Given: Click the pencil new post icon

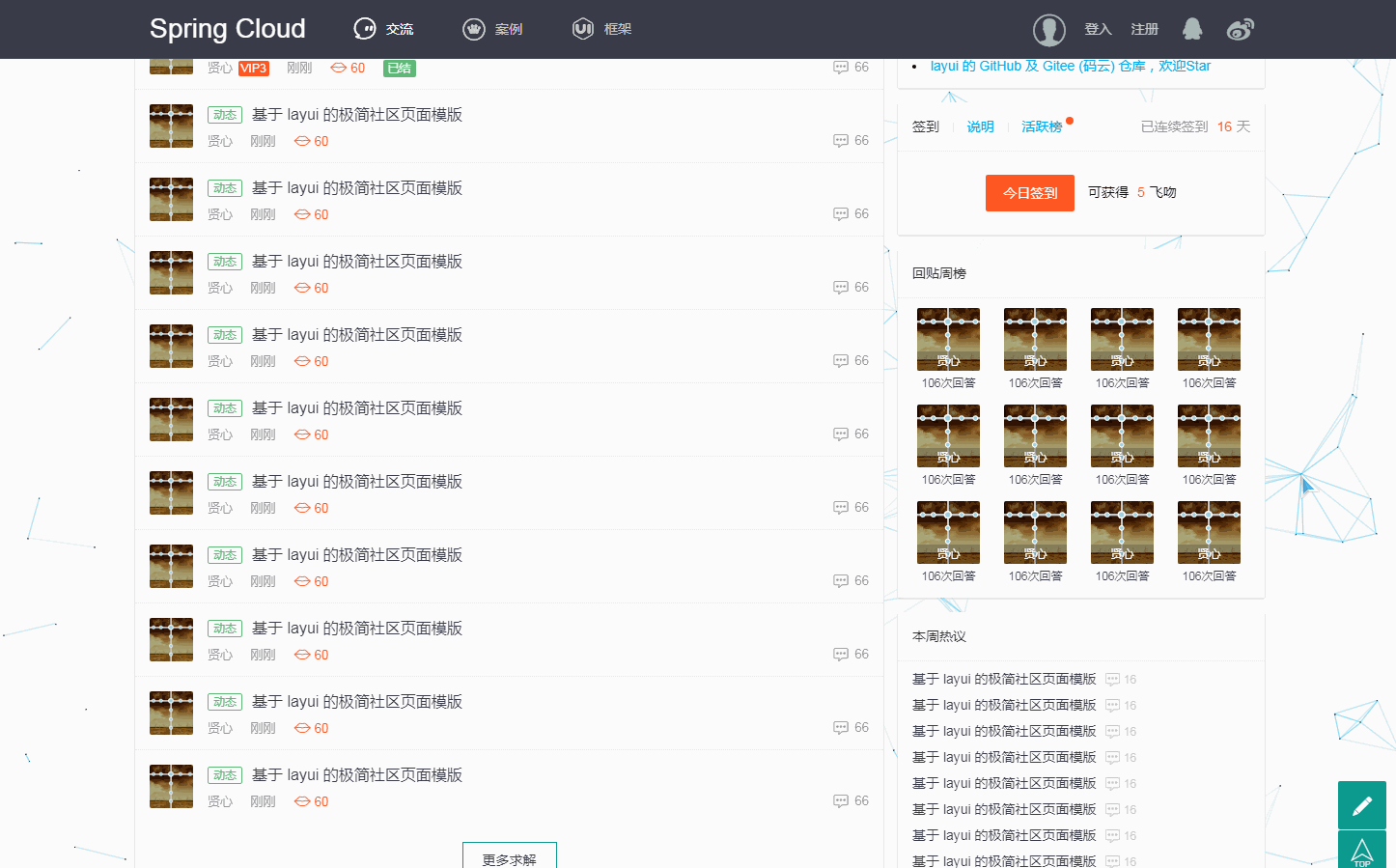Looking at the screenshot, I should pos(1362,805).
